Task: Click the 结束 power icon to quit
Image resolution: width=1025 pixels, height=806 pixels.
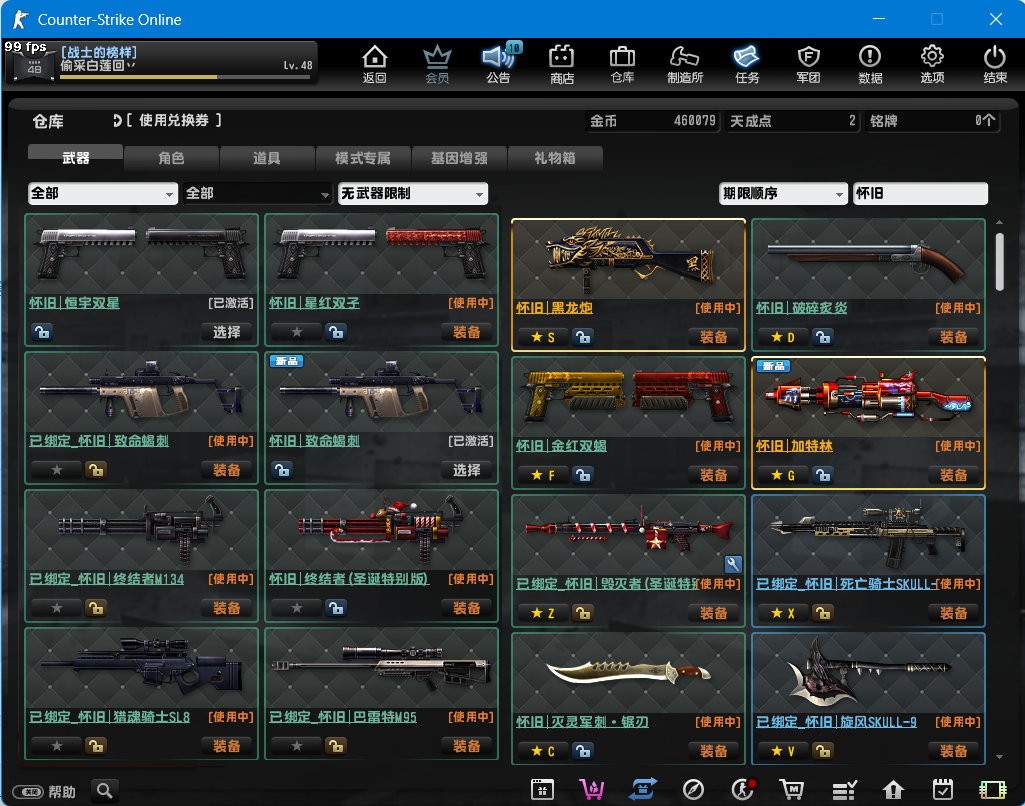Action: coord(995,64)
